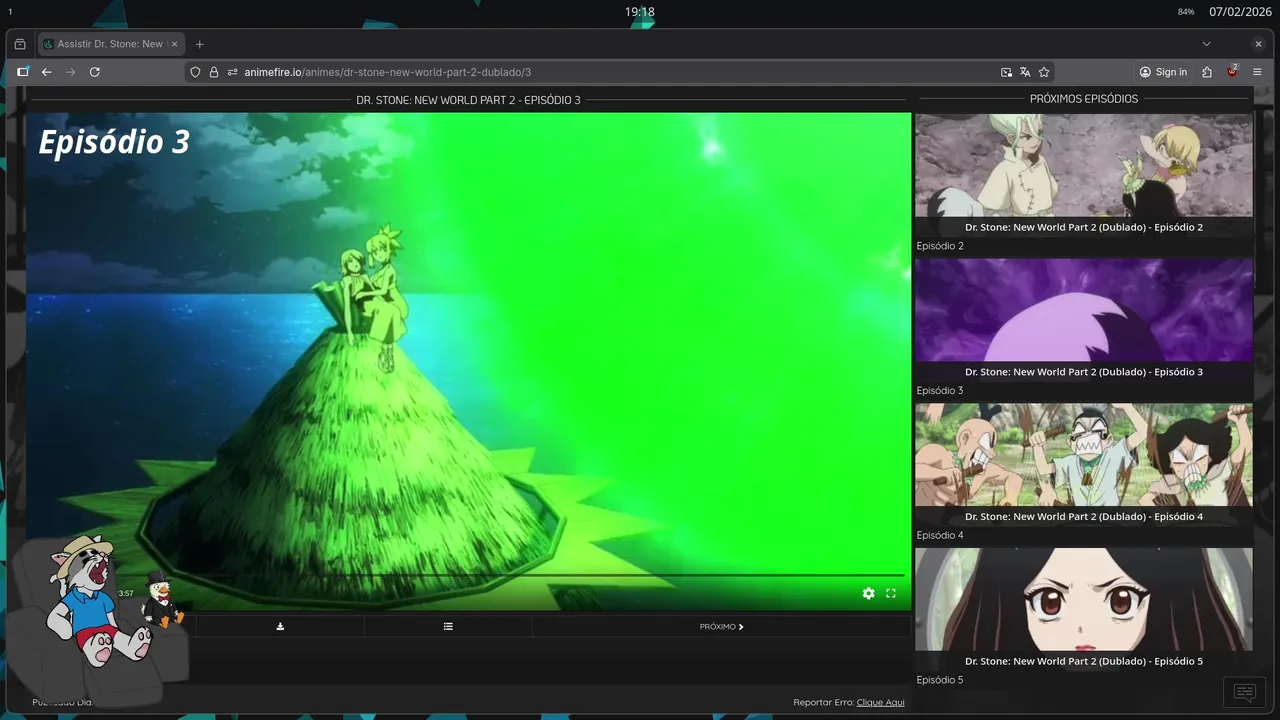The height and width of the screenshot is (720, 1280).
Task: Open picture-in-picture icon in address bar
Action: 1006,72
